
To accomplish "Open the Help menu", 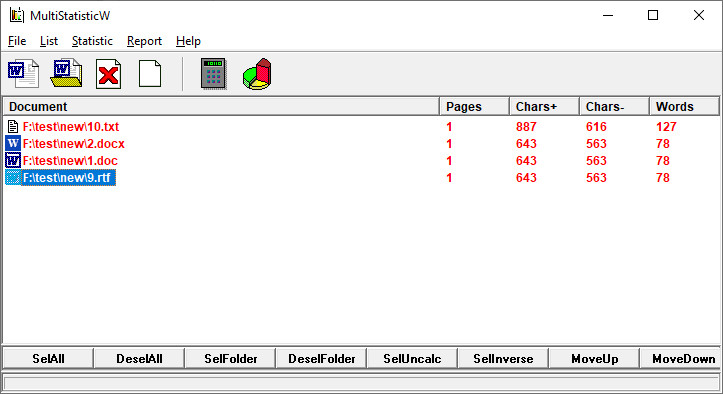I will click(x=188, y=41).
